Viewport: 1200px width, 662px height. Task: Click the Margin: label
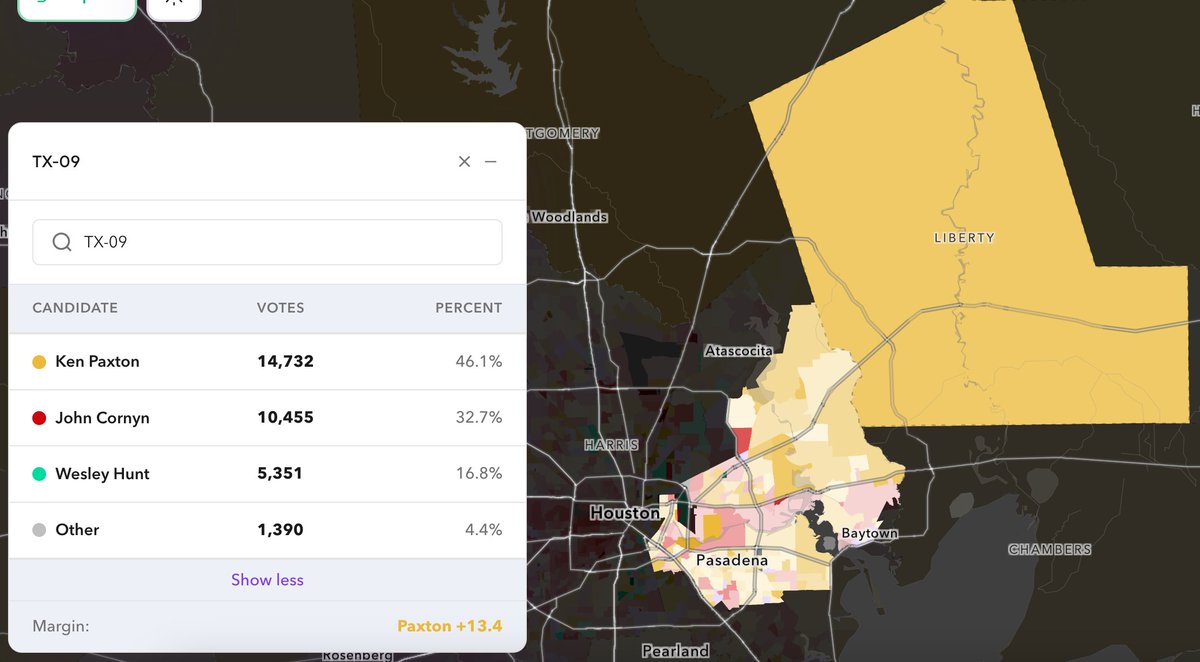(61, 627)
